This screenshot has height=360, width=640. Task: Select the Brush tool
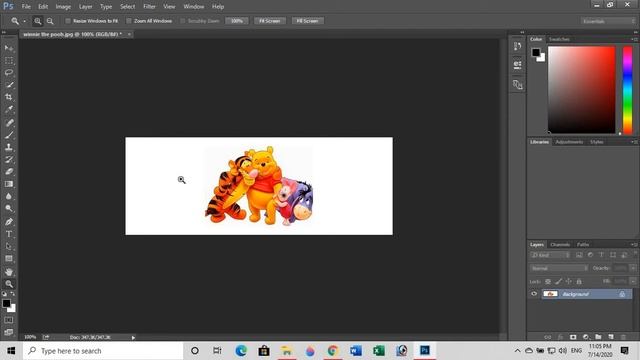9,135
